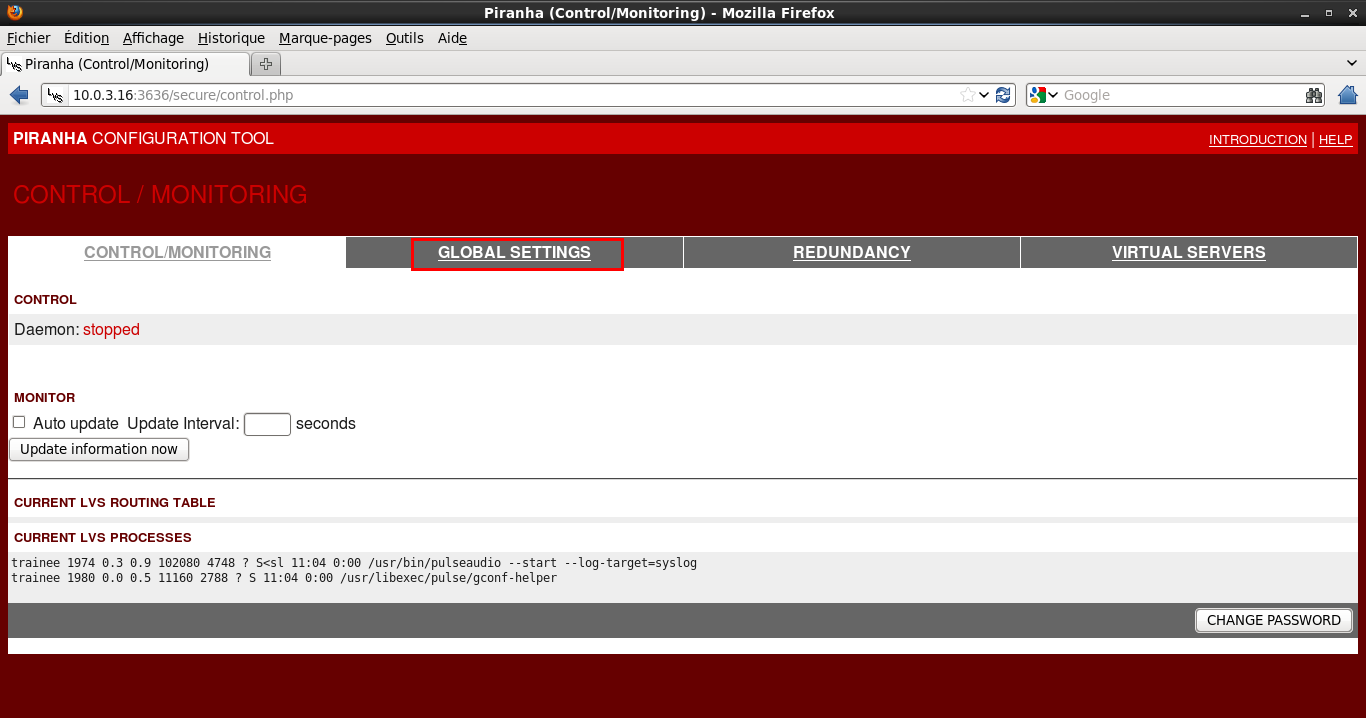1366x718 pixels.
Task: Reload the page with the refresh icon
Action: point(1004,95)
